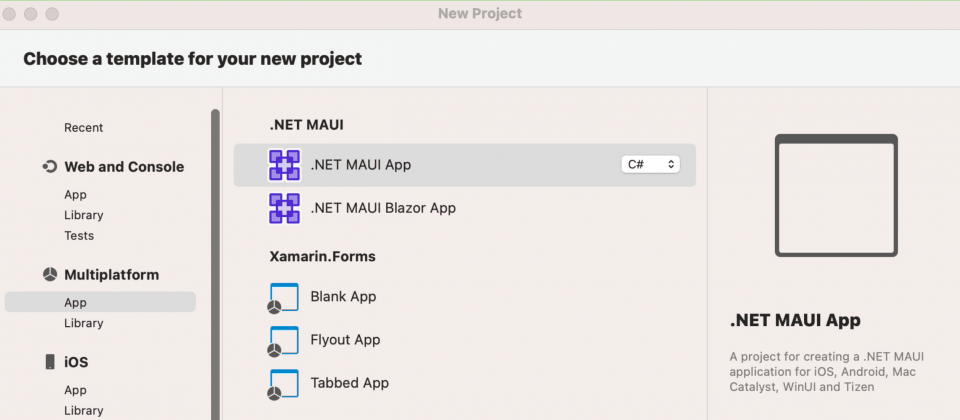This screenshot has width=960, height=420.
Task: Select Library under Multiplatform
Action: [x=84, y=323]
